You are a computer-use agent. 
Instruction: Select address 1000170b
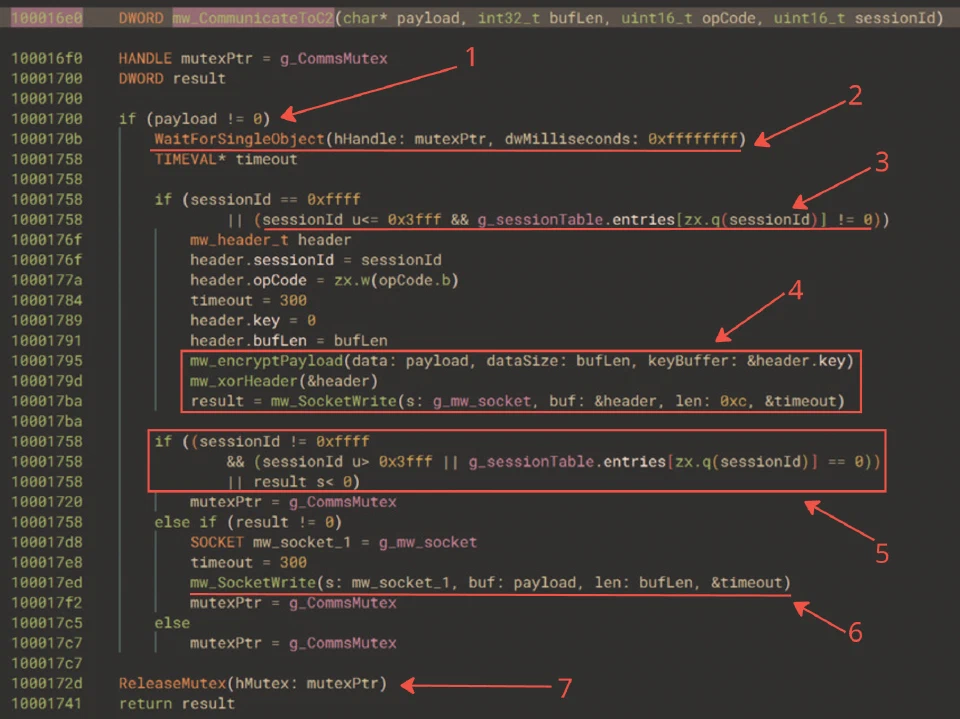(x=47, y=139)
